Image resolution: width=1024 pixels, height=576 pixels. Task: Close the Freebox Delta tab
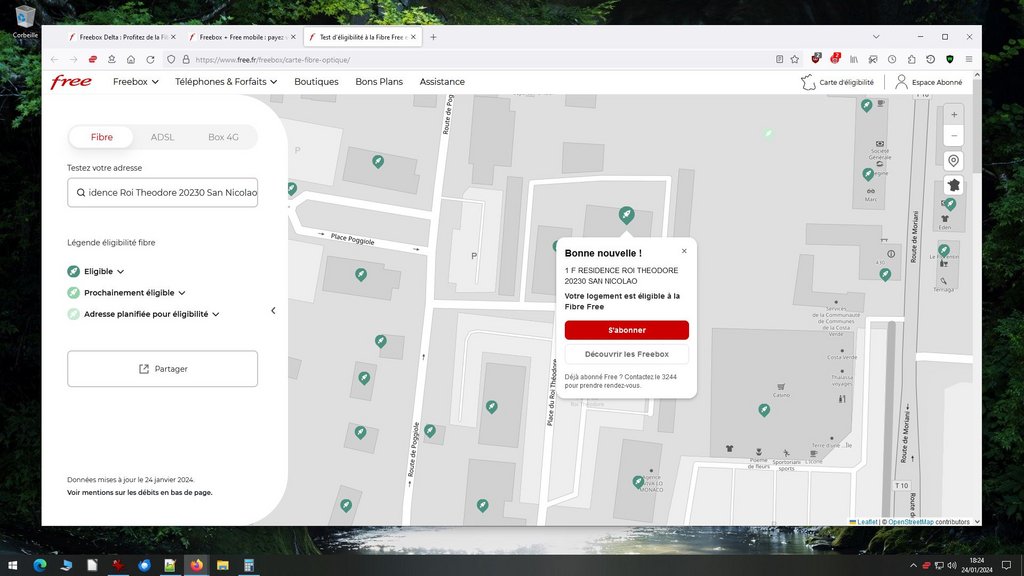[x=173, y=37]
